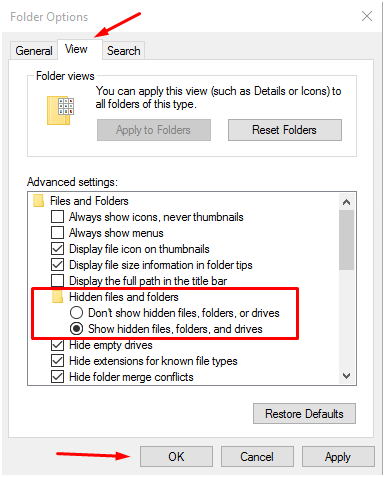The width and height of the screenshot is (385, 477).
Task: Select the Hidden files and folders label
Action: click(124, 297)
